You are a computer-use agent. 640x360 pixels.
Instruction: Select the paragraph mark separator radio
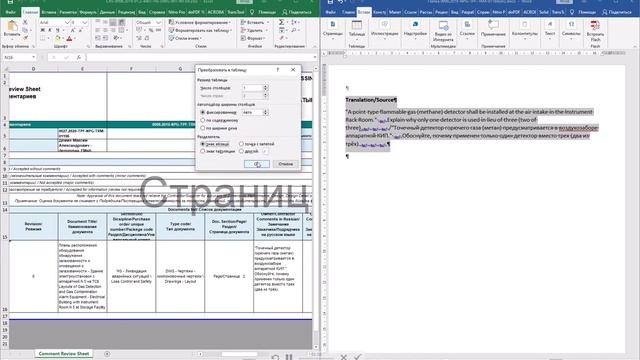[203, 144]
